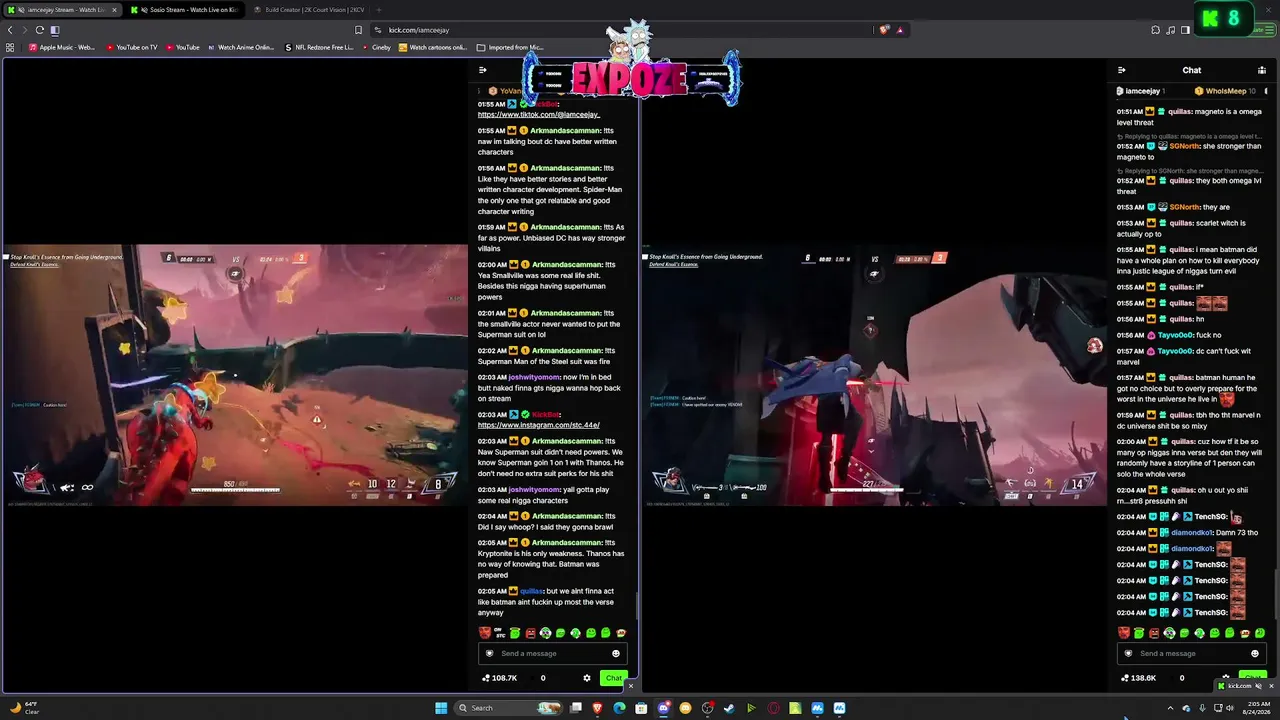Switch to the Sosio Stream tab

click(185, 10)
